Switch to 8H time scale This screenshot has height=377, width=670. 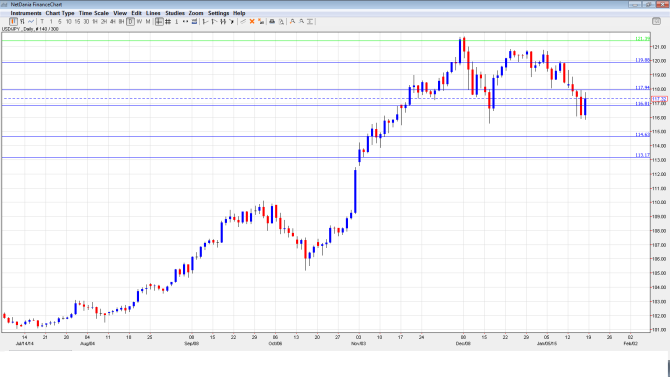click(121, 21)
